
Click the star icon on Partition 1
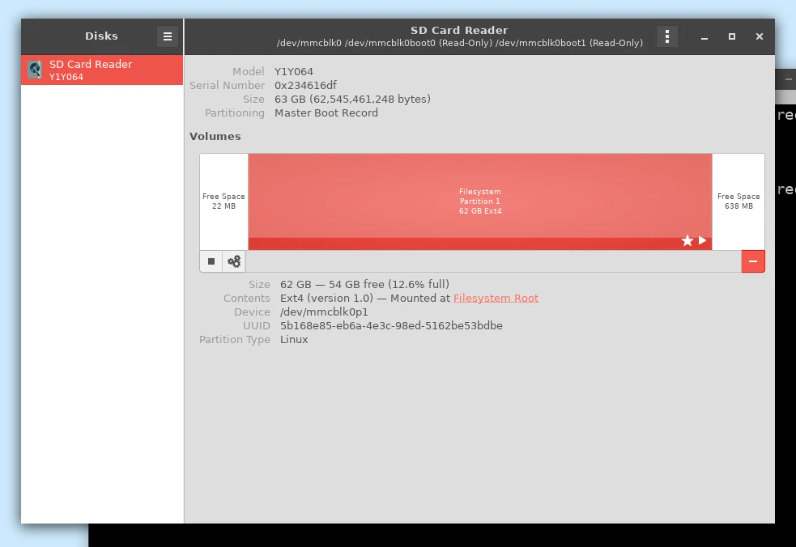[x=687, y=241]
